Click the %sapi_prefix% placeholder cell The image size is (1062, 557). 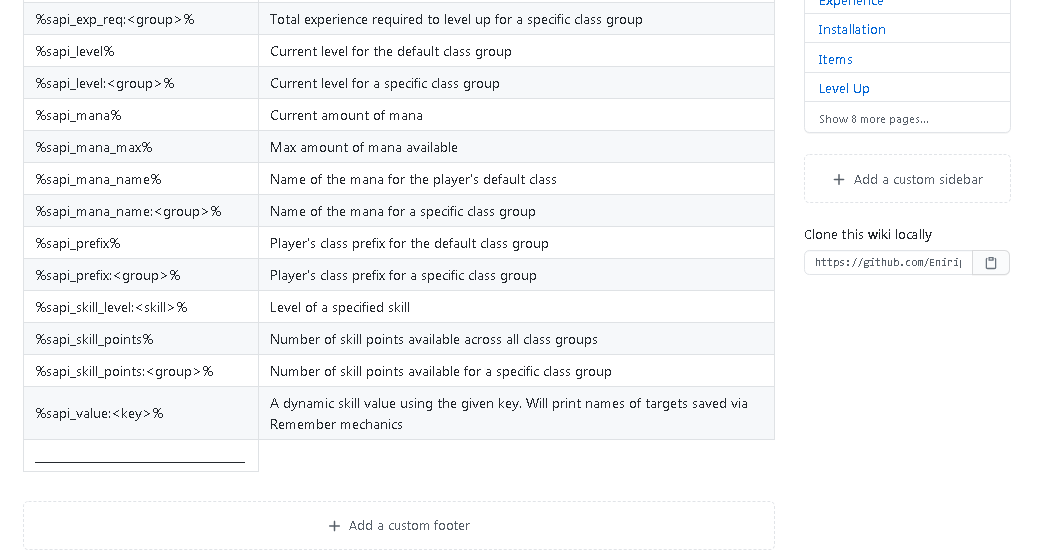tap(78, 243)
